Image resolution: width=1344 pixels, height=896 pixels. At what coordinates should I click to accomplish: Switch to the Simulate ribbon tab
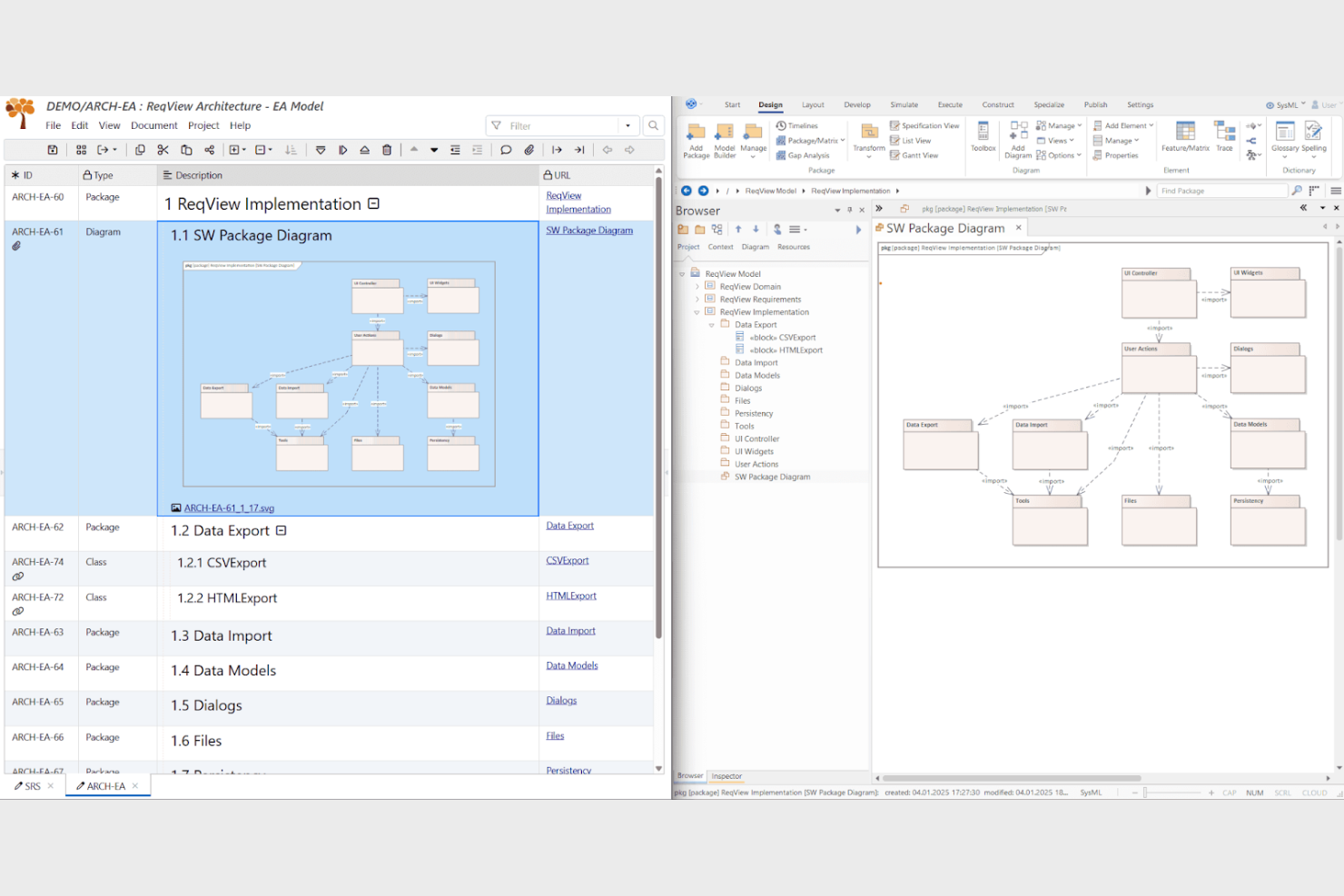(x=904, y=105)
